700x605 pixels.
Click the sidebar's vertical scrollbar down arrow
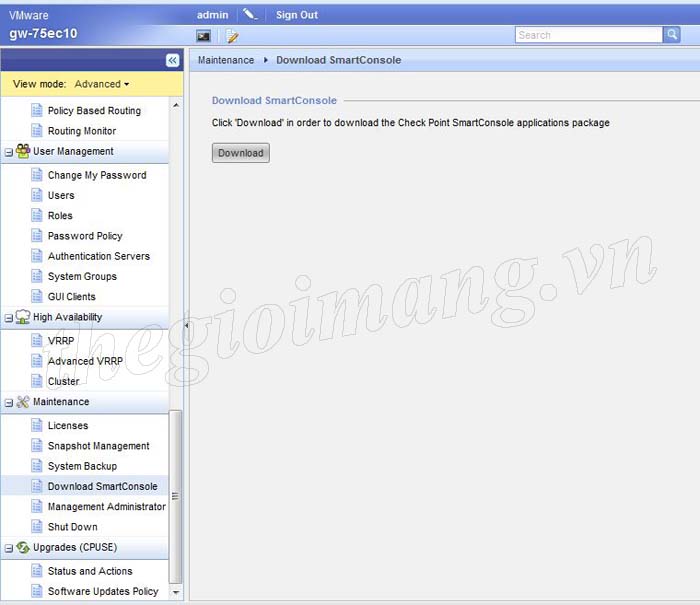[x=176, y=591]
